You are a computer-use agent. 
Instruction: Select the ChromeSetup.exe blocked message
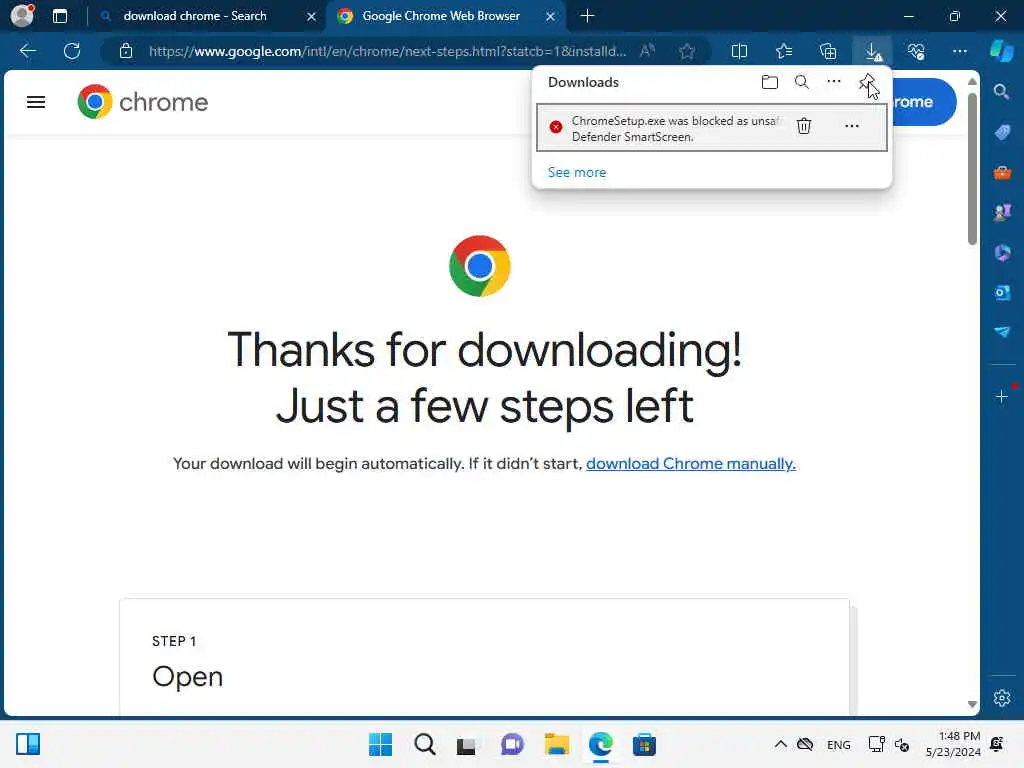pyautogui.click(x=675, y=129)
